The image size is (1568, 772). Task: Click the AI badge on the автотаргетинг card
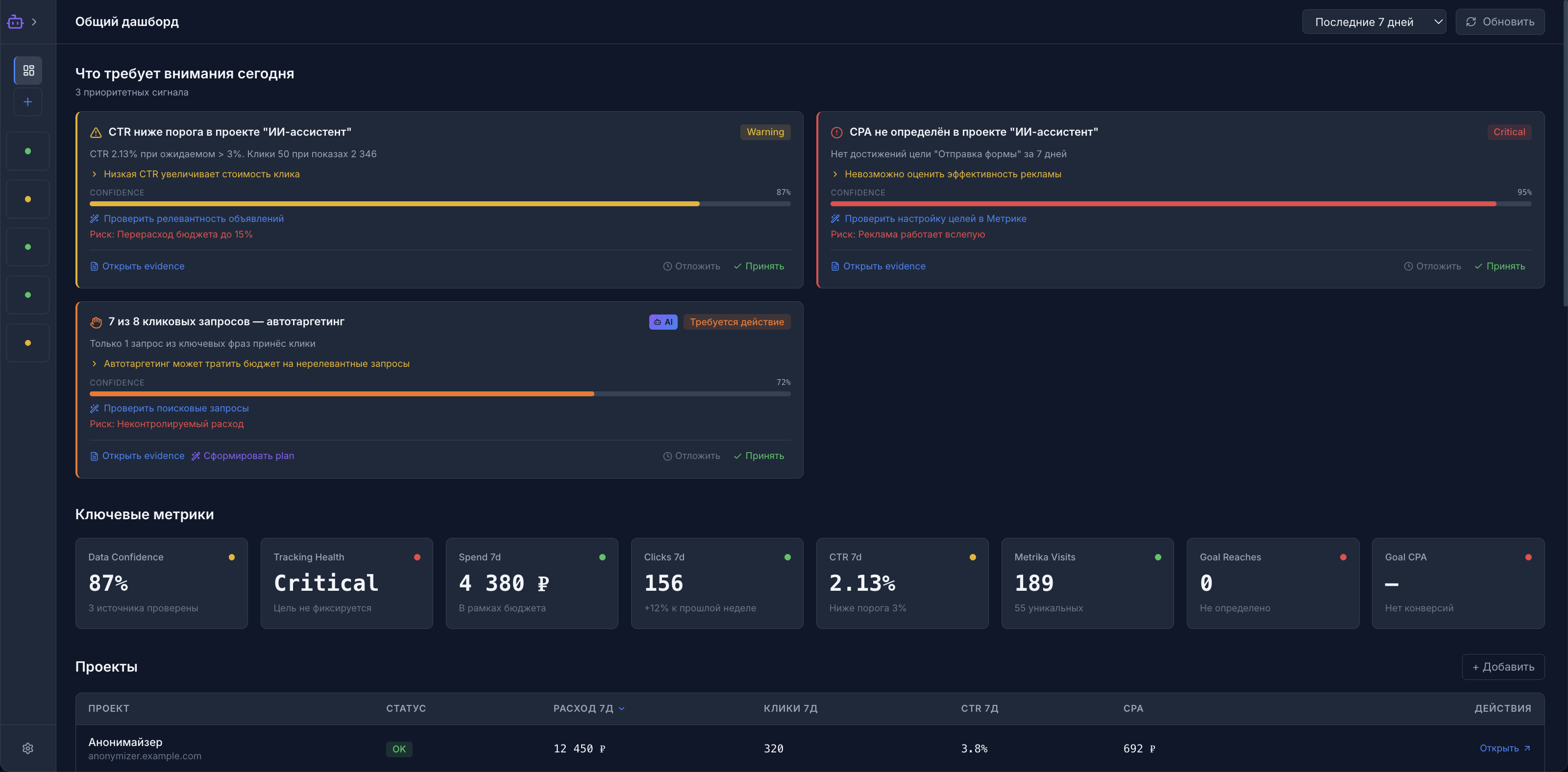663,322
